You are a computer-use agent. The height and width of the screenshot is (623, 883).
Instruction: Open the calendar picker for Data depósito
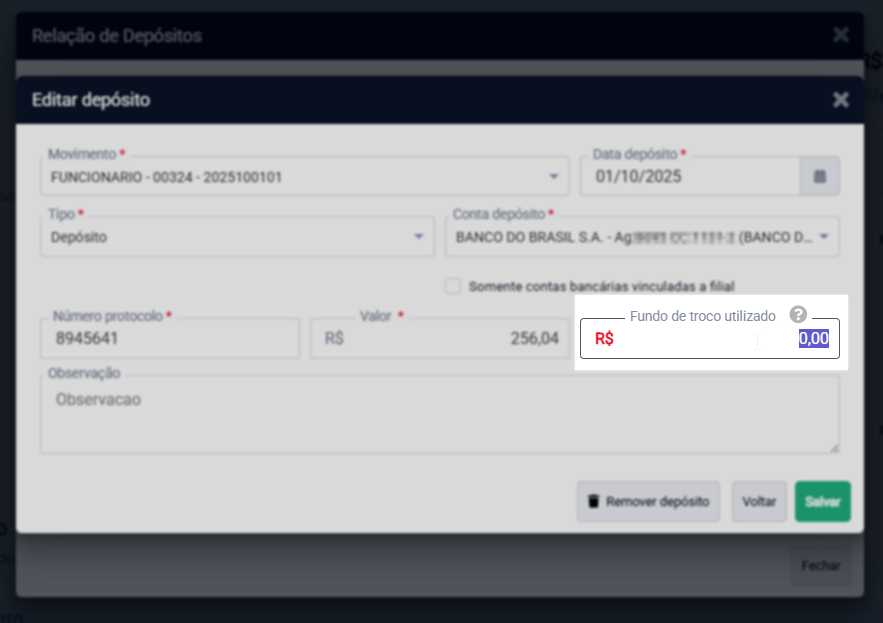tap(819, 176)
